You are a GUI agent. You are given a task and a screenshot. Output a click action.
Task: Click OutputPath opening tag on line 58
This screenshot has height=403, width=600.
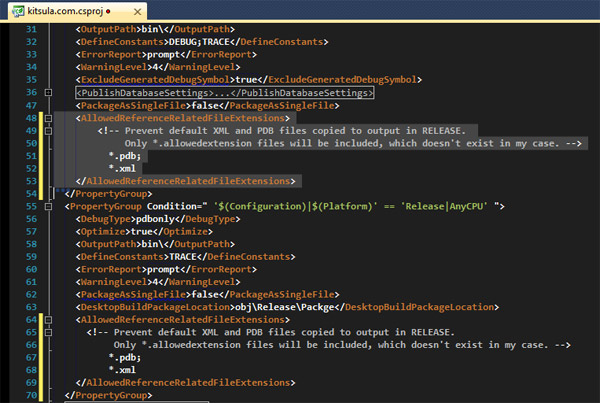[108, 244]
